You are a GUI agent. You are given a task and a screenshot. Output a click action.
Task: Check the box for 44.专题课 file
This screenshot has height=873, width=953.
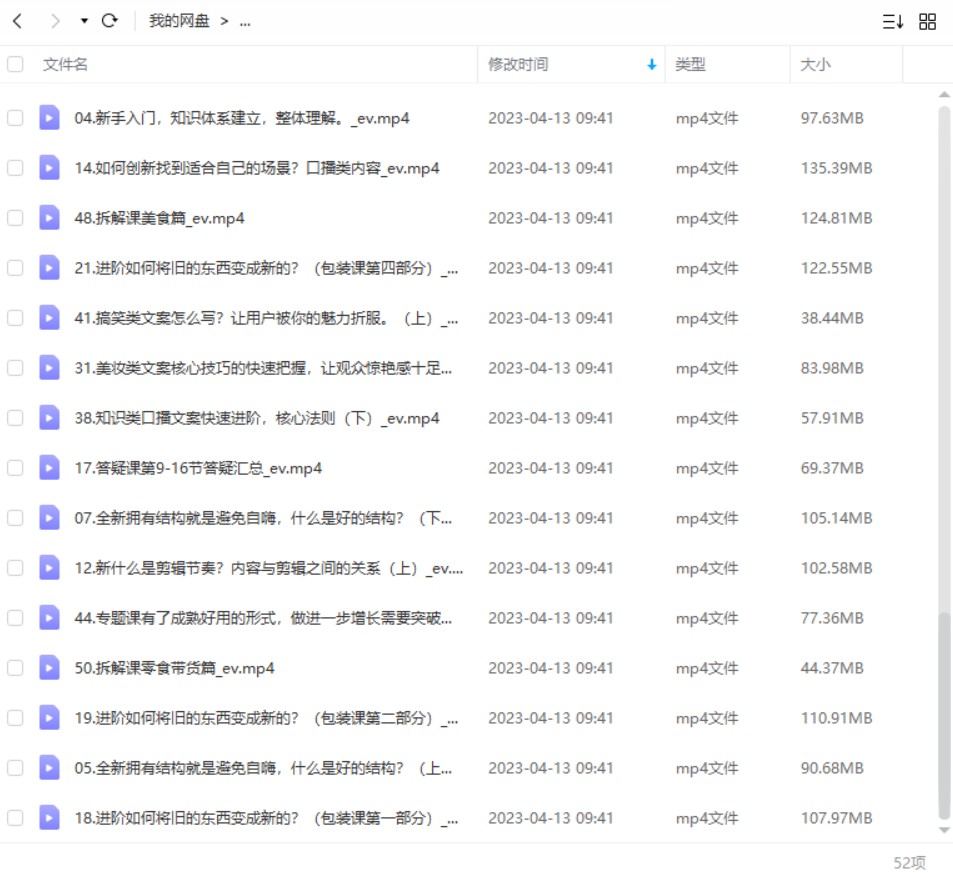click(15, 618)
